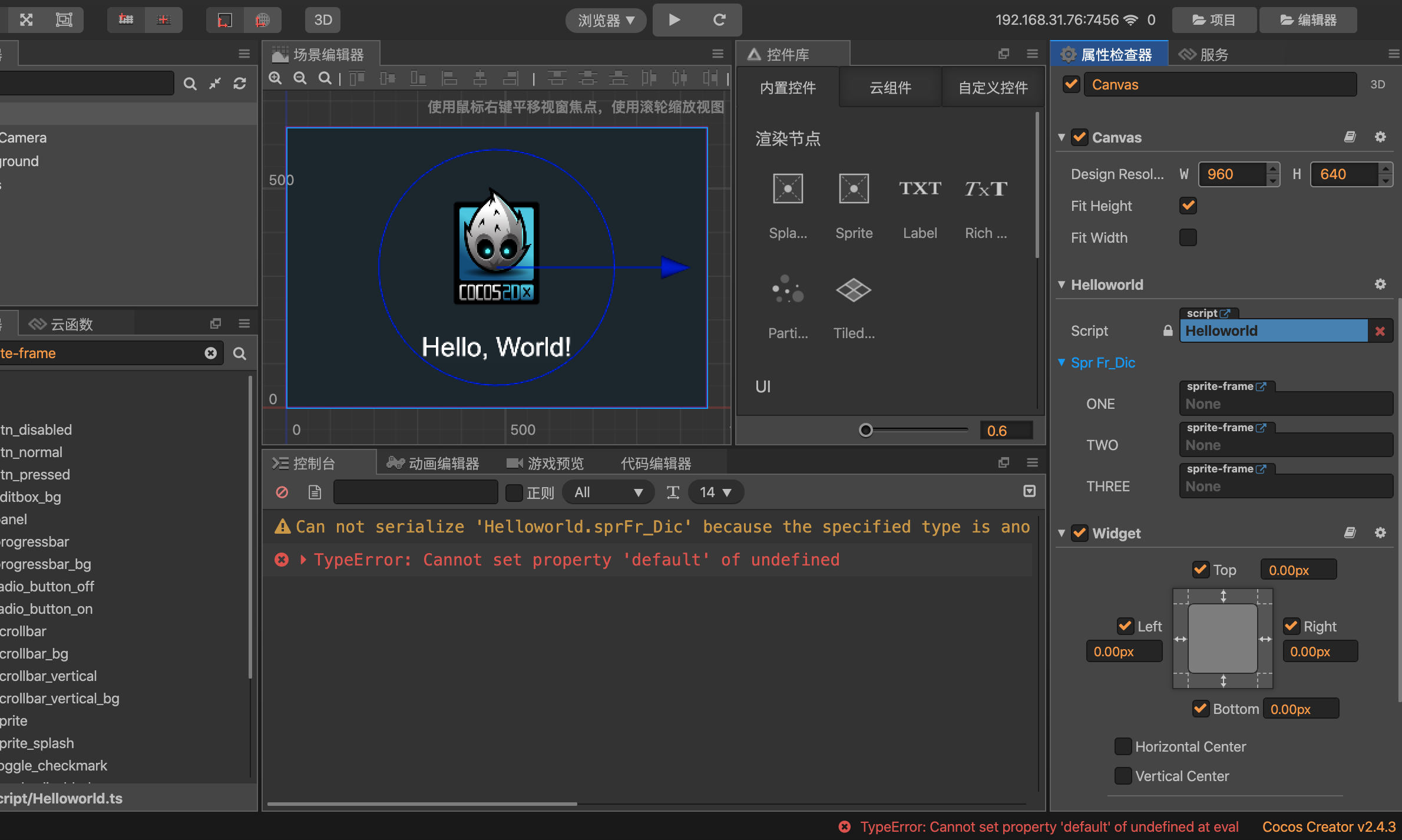Uncheck the Fit Height checkbox
Screen dimensions: 1402x840
(x=1188, y=206)
